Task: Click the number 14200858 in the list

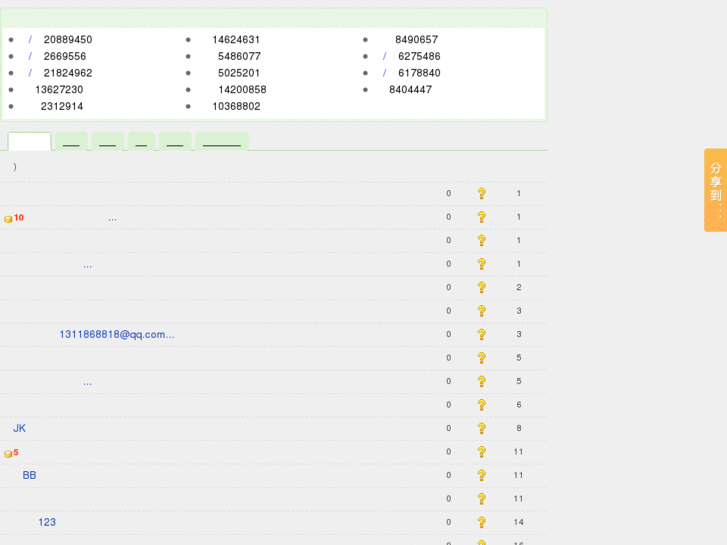Action: point(242,90)
